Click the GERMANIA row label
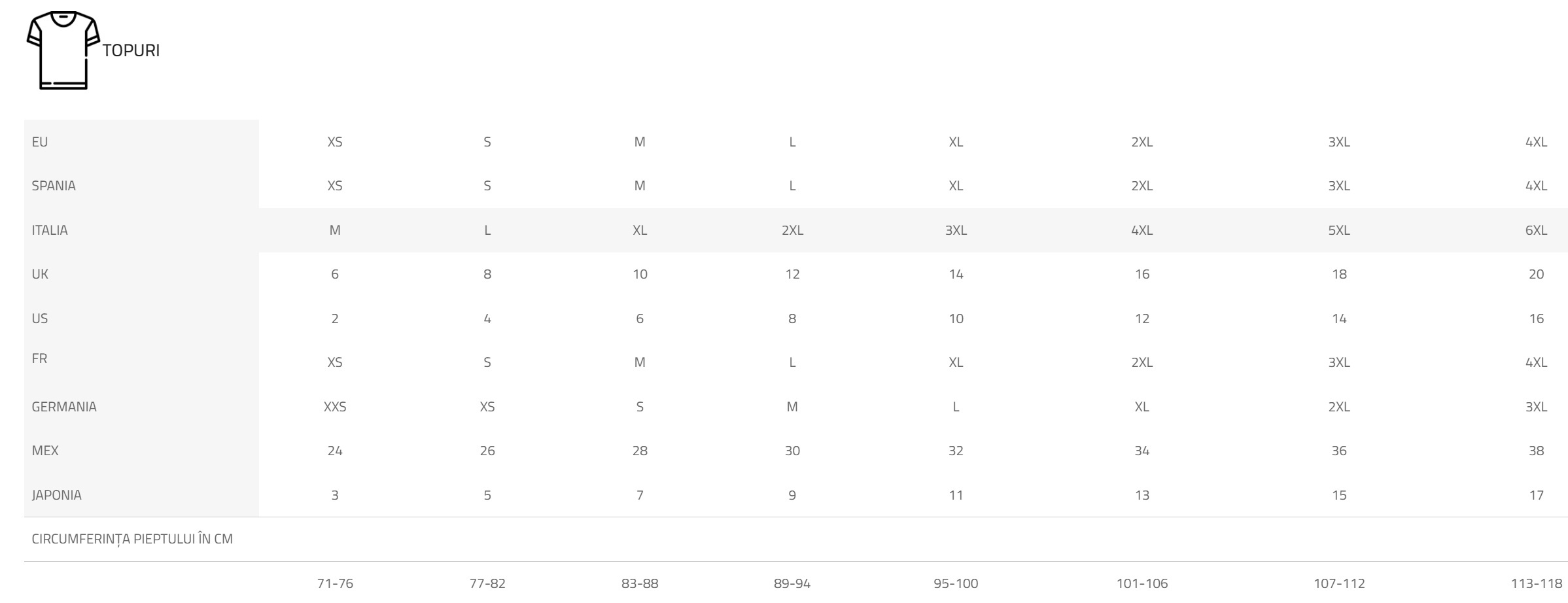Screen dimensions: 1568x603 click(64, 407)
